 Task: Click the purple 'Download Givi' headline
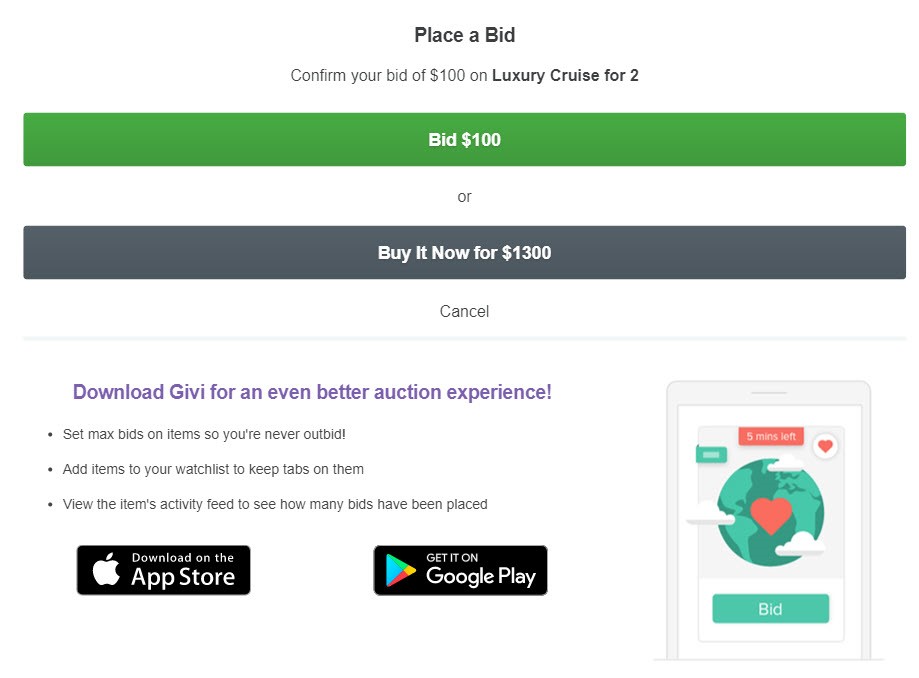[x=312, y=392]
